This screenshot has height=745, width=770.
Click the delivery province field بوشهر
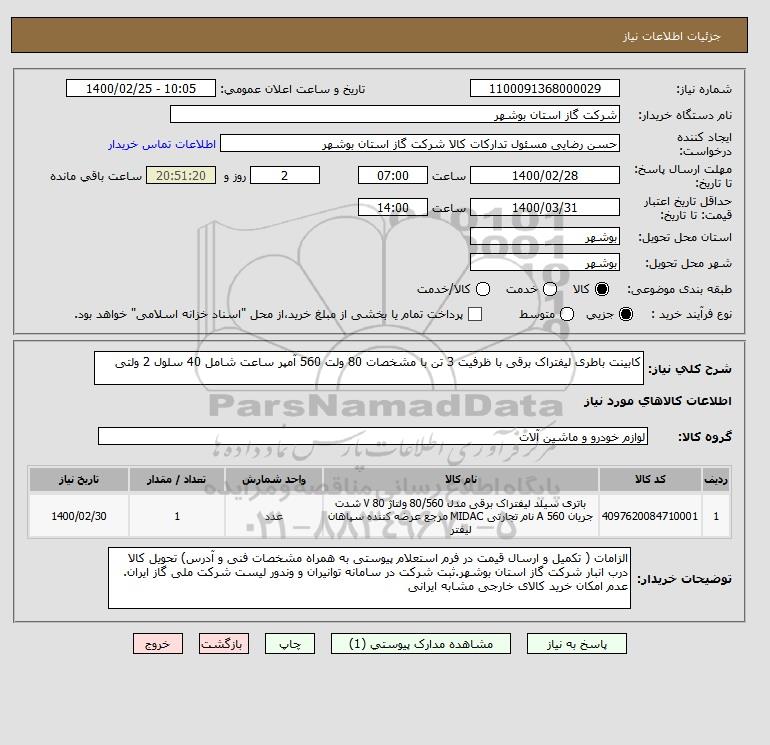click(545, 237)
